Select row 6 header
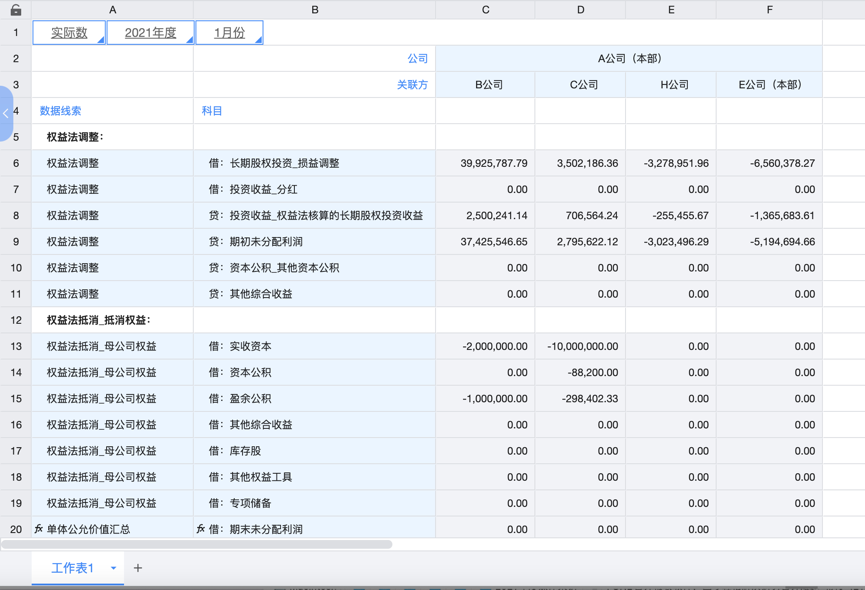The width and height of the screenshot is (865, 590). click(x=16, y=163)
